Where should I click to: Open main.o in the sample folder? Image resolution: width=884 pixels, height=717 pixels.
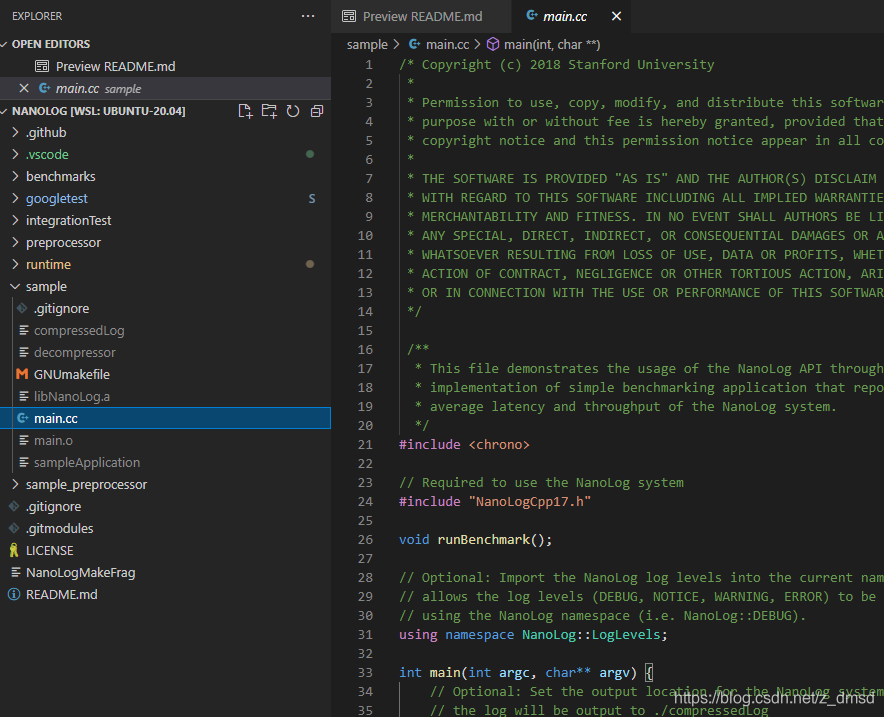[165, 440]
